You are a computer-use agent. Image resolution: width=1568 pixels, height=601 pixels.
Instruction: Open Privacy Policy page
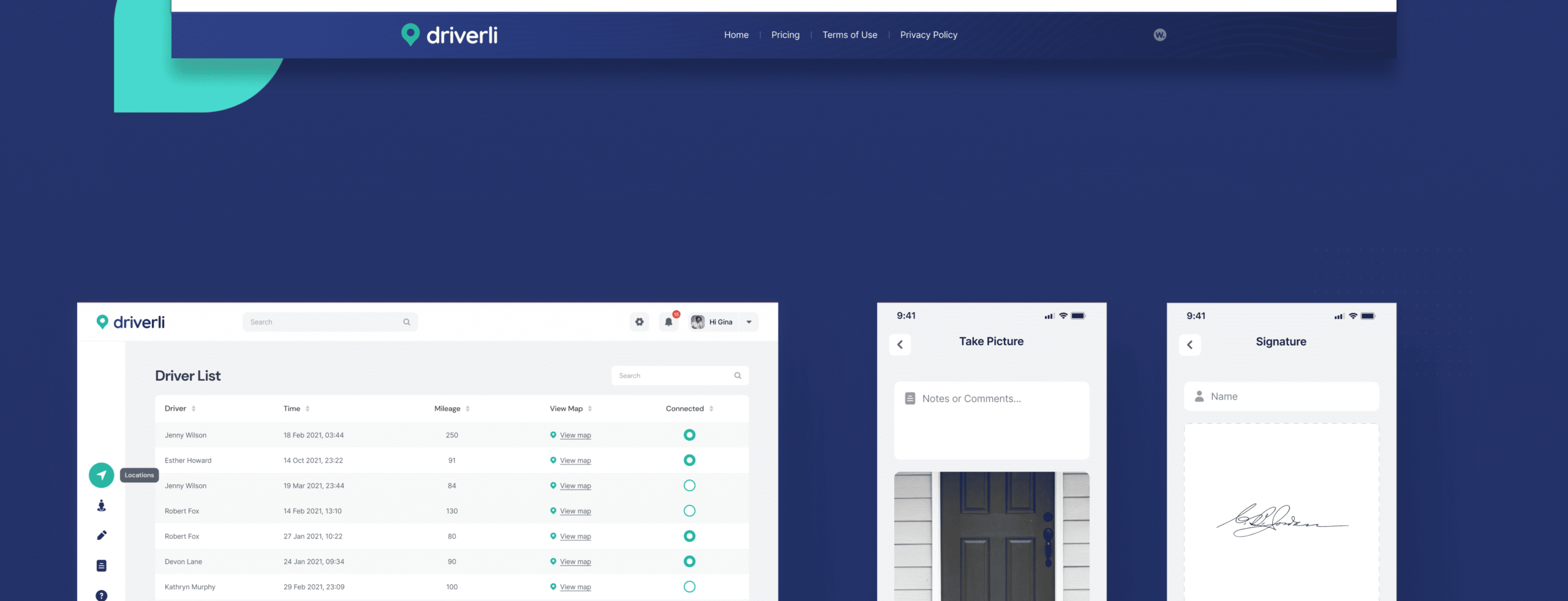point(929,35)
